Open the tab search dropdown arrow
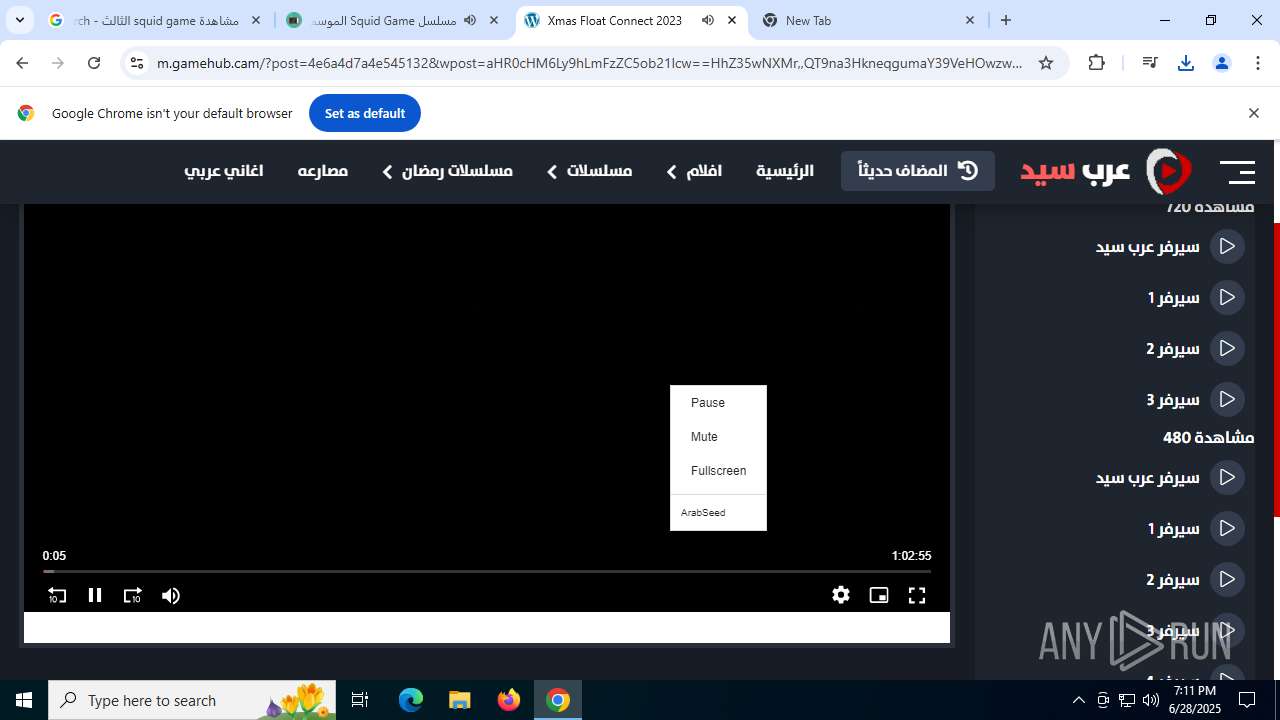The width and height of the screenshot is (1280, 720). tap(19, 20)
